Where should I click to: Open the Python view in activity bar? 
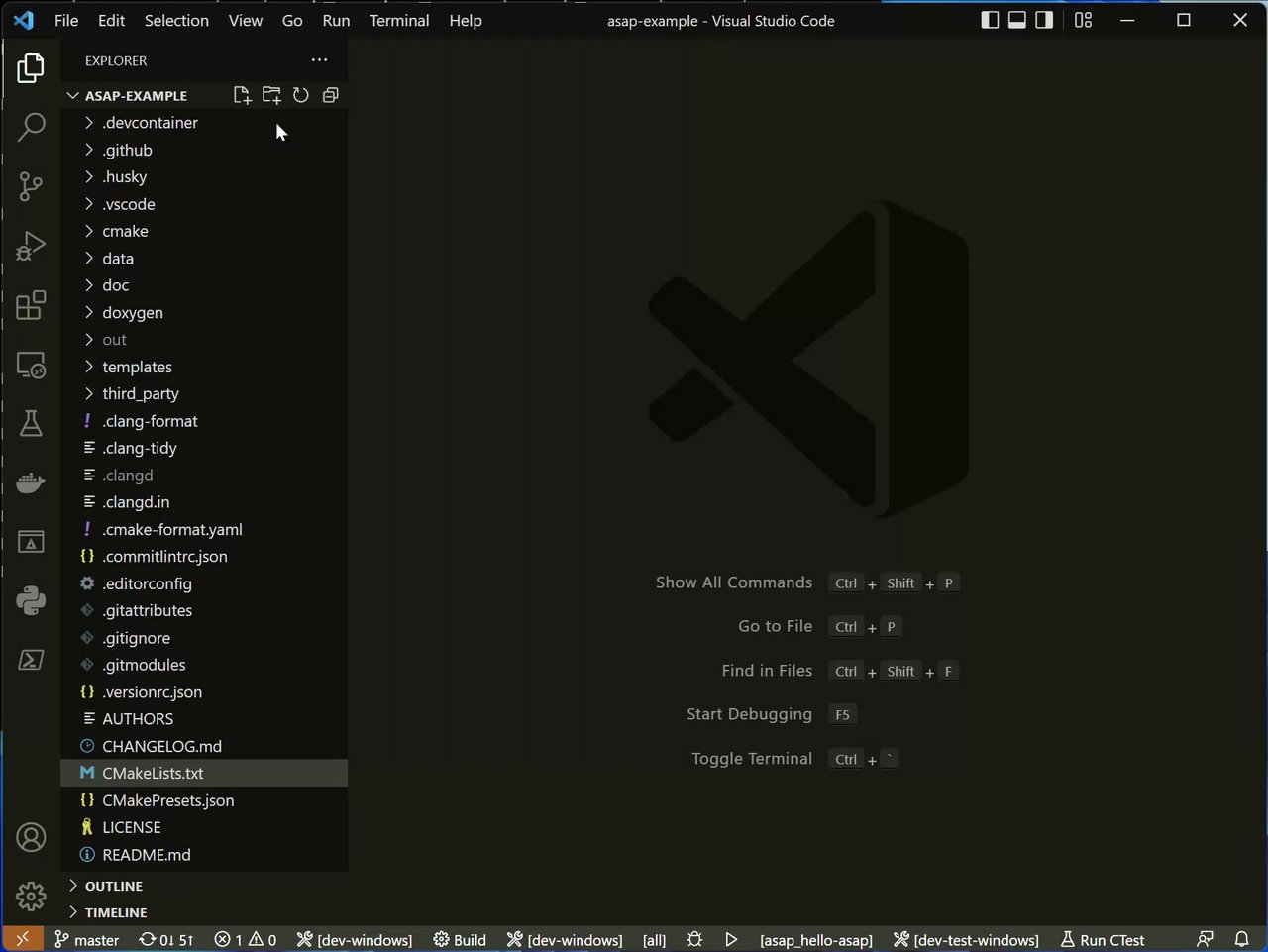pos(31,600)
